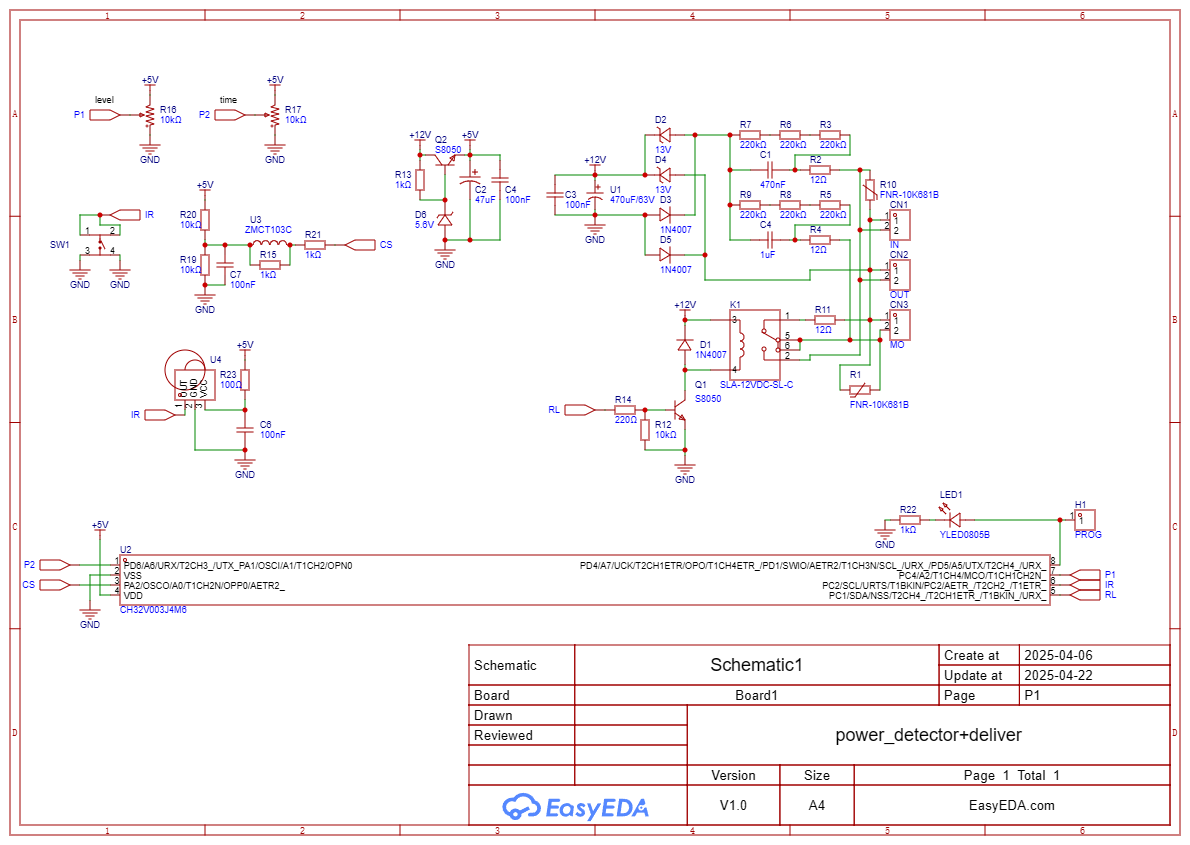Select the IR net port above SW1
The width and height of the screenshot is (1190, 845).
pos(125,215)
